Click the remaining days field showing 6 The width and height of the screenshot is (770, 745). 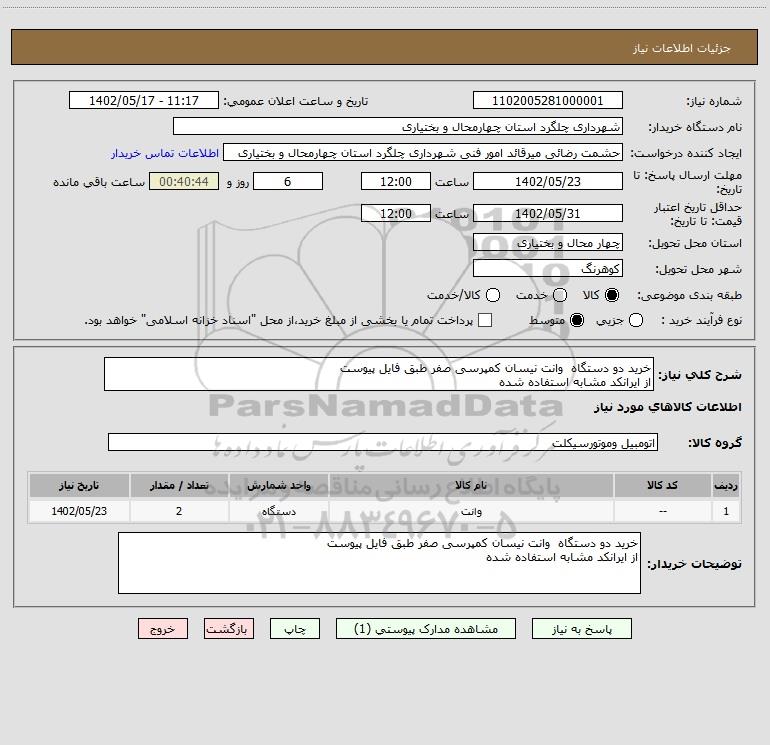point(288,181)
